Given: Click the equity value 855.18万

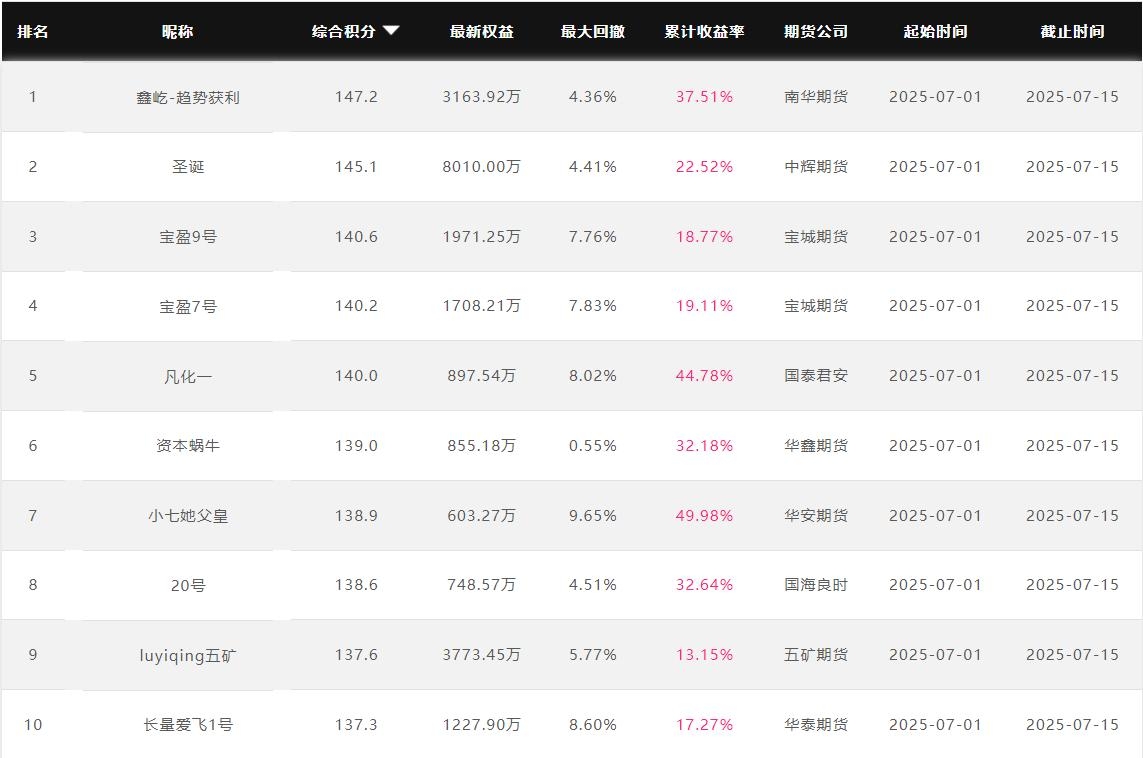Looking at the screenshot, I should [x=482, y=446].
